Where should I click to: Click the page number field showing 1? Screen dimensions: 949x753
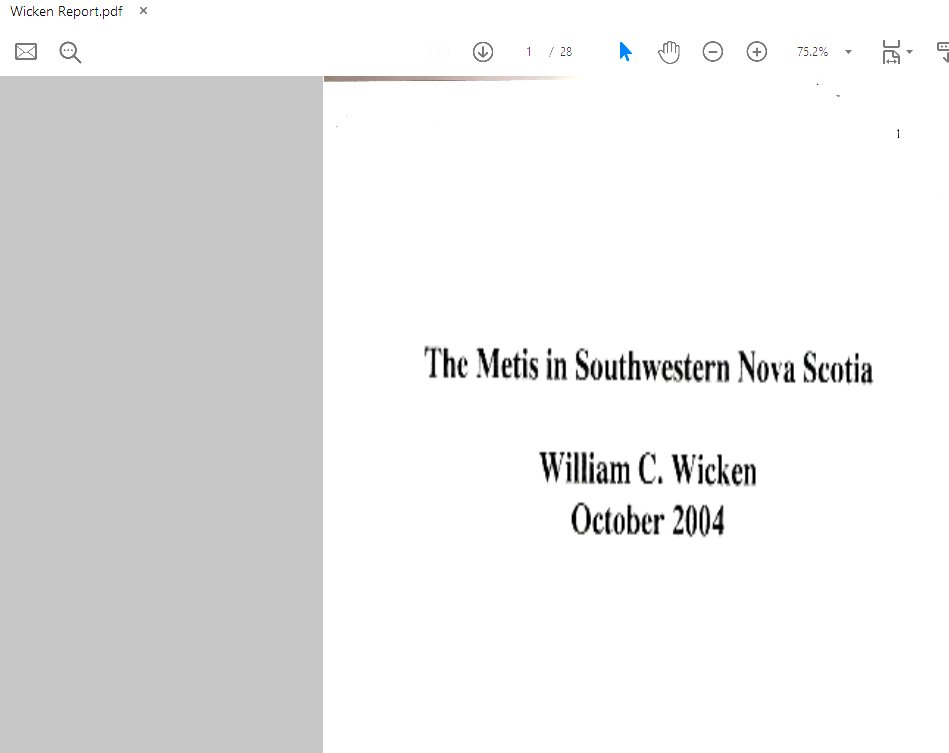point(528,52)
